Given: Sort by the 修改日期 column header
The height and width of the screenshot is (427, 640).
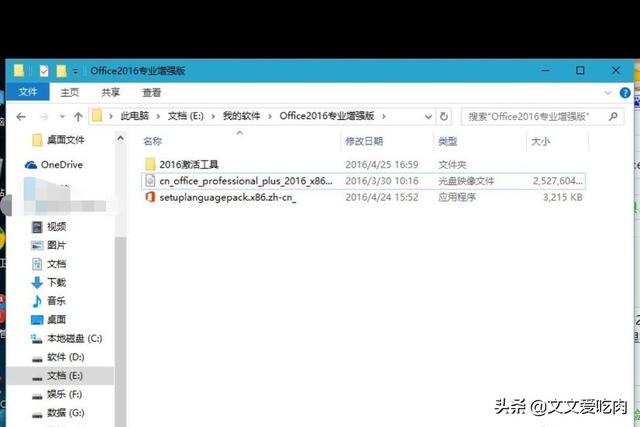Looking at the screenshot, I should [x=364, y=141].
